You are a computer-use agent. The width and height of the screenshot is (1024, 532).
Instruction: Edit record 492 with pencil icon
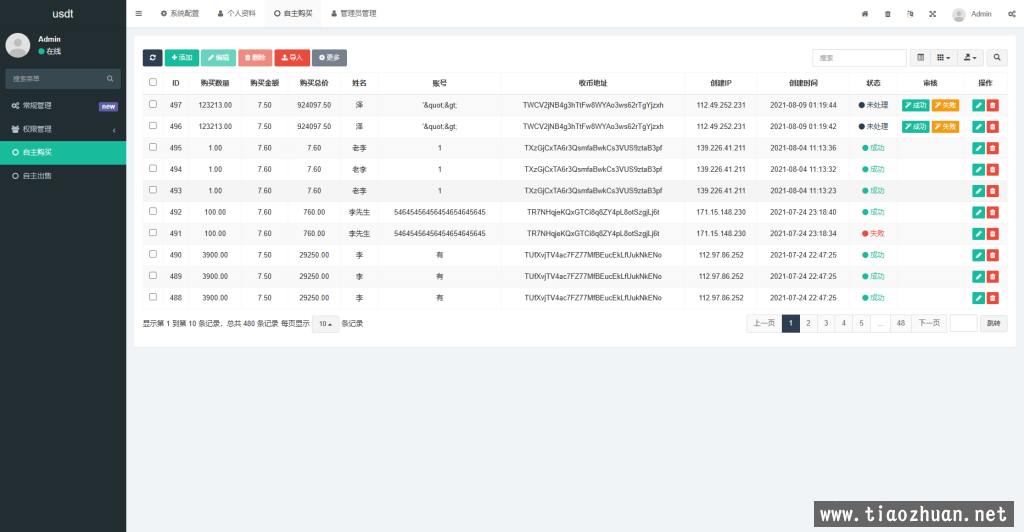point(978,212)
